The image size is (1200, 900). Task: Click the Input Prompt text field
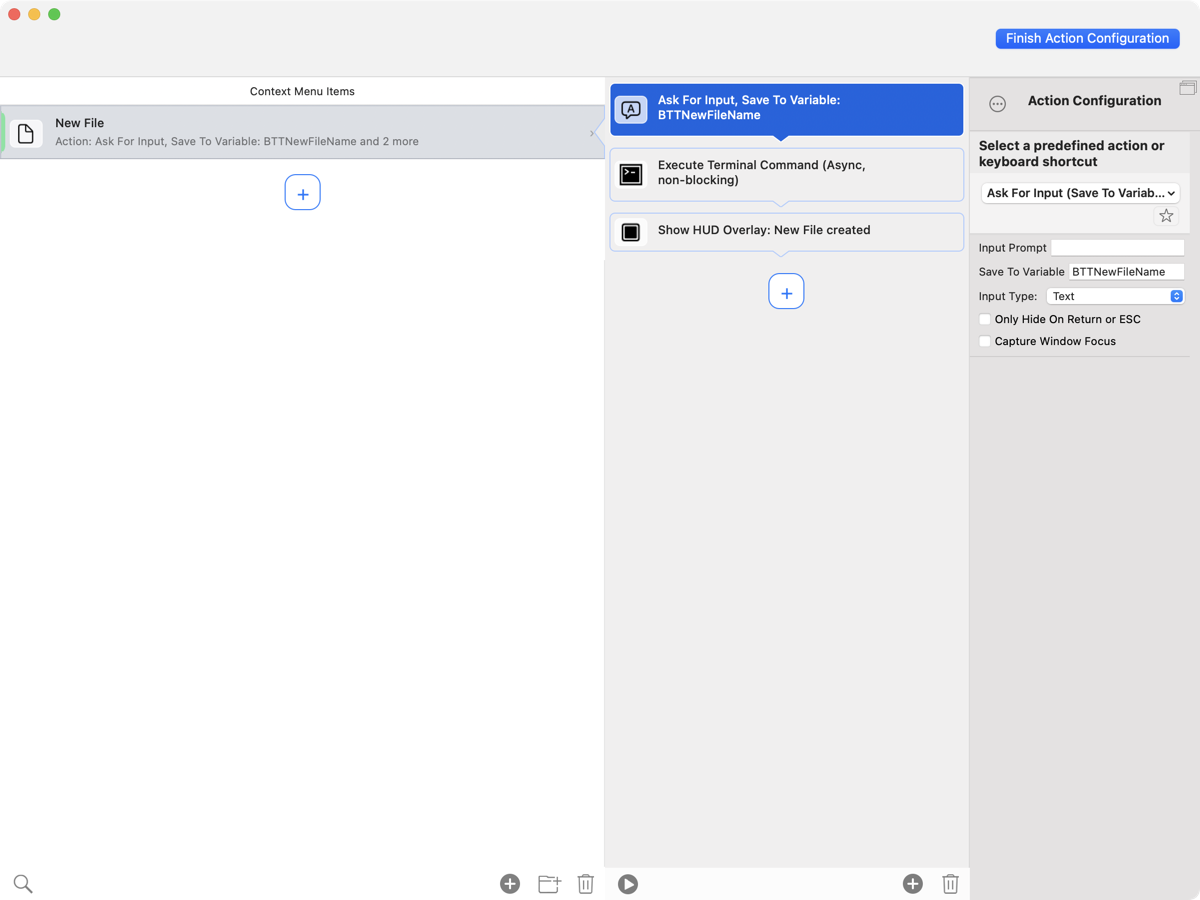pyautogui.click(x=1118, y=247)
